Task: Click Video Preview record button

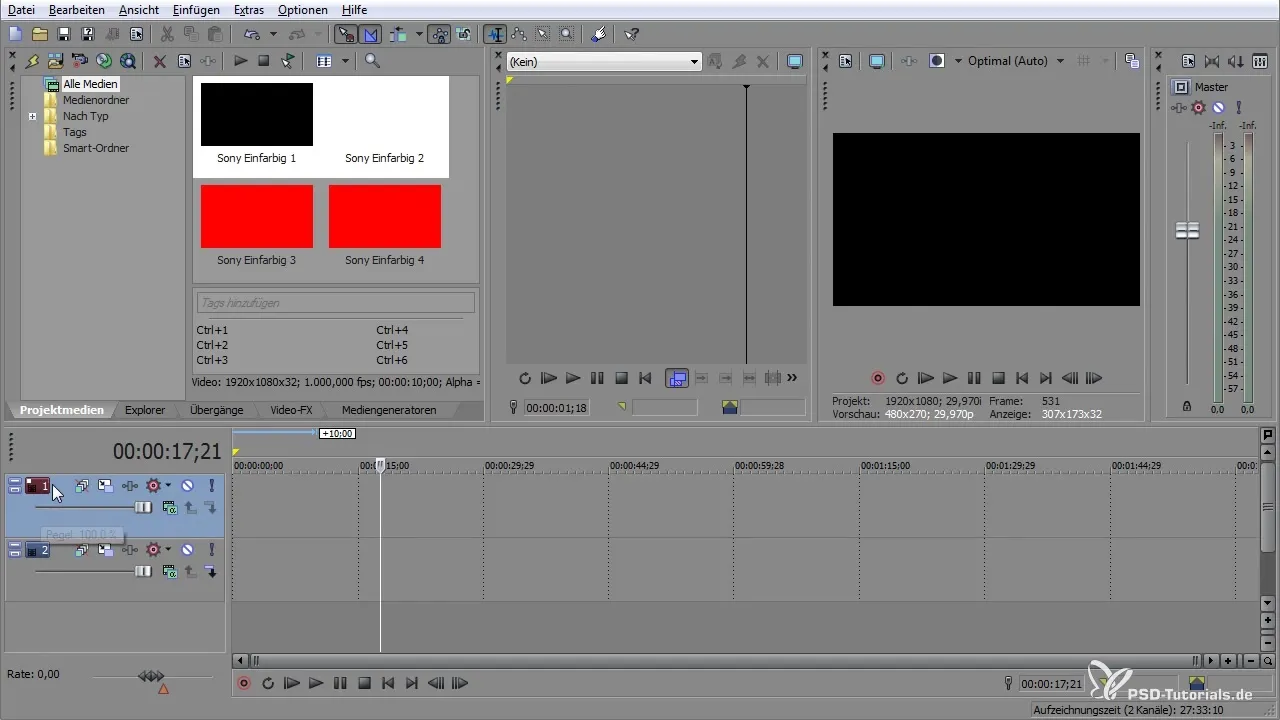Action: point(878,378)
